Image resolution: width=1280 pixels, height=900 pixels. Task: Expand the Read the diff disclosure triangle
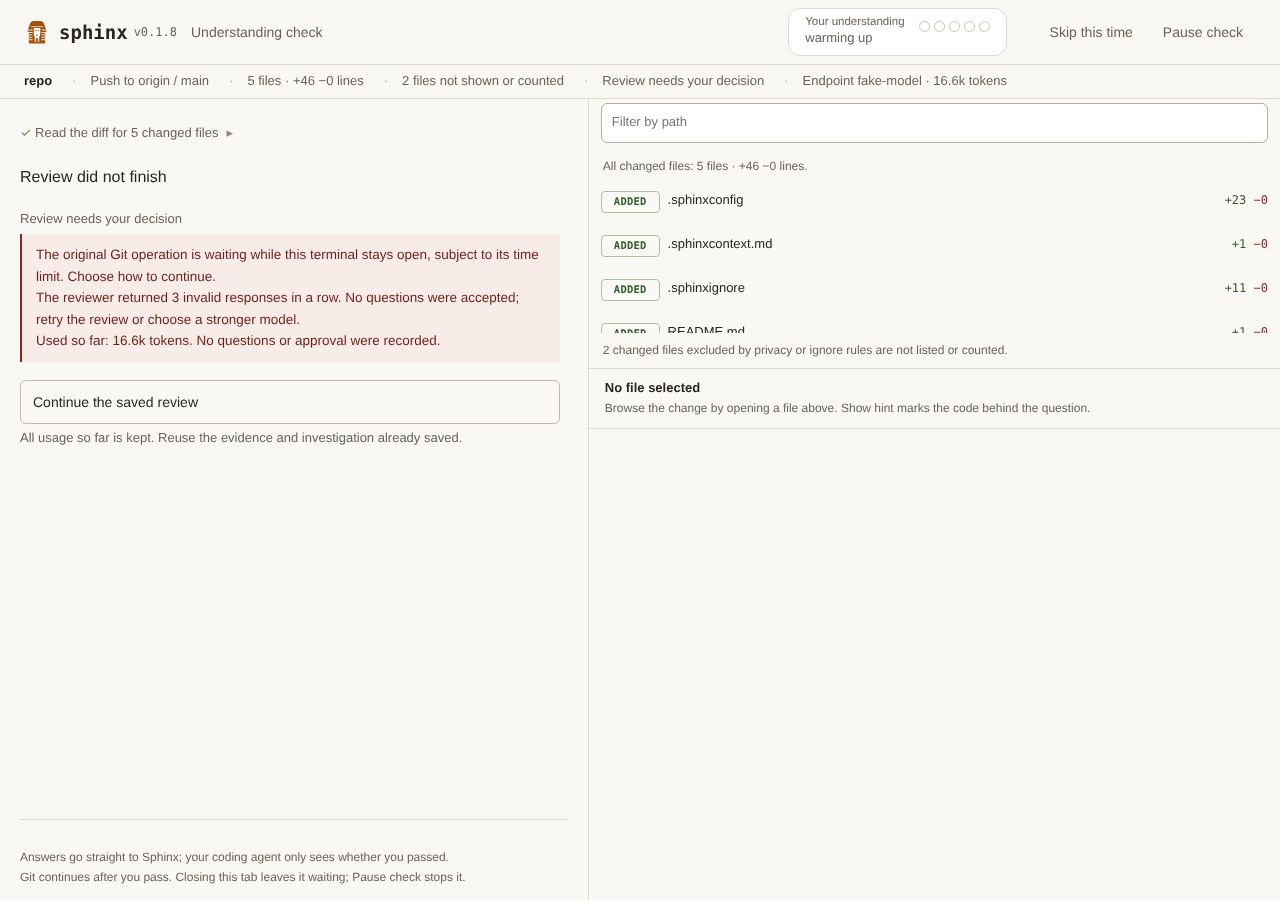[229, 133]
